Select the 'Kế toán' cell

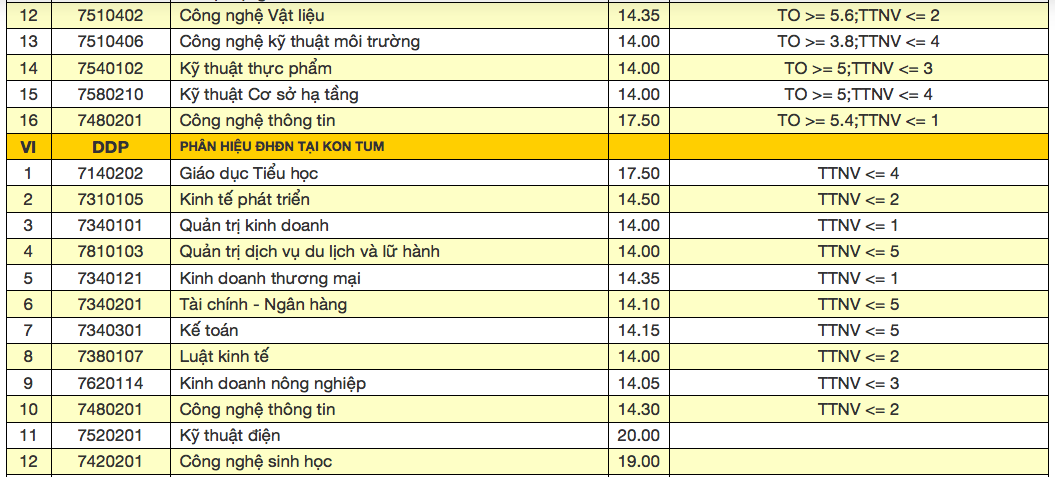coord(209,330)
